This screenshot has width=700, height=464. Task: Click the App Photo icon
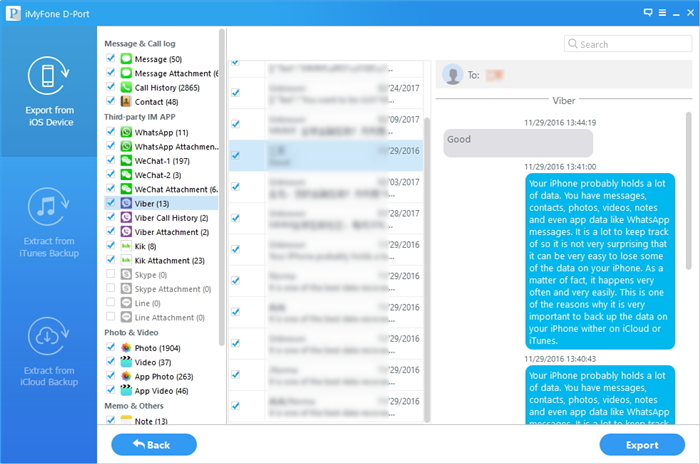[126, 376]
